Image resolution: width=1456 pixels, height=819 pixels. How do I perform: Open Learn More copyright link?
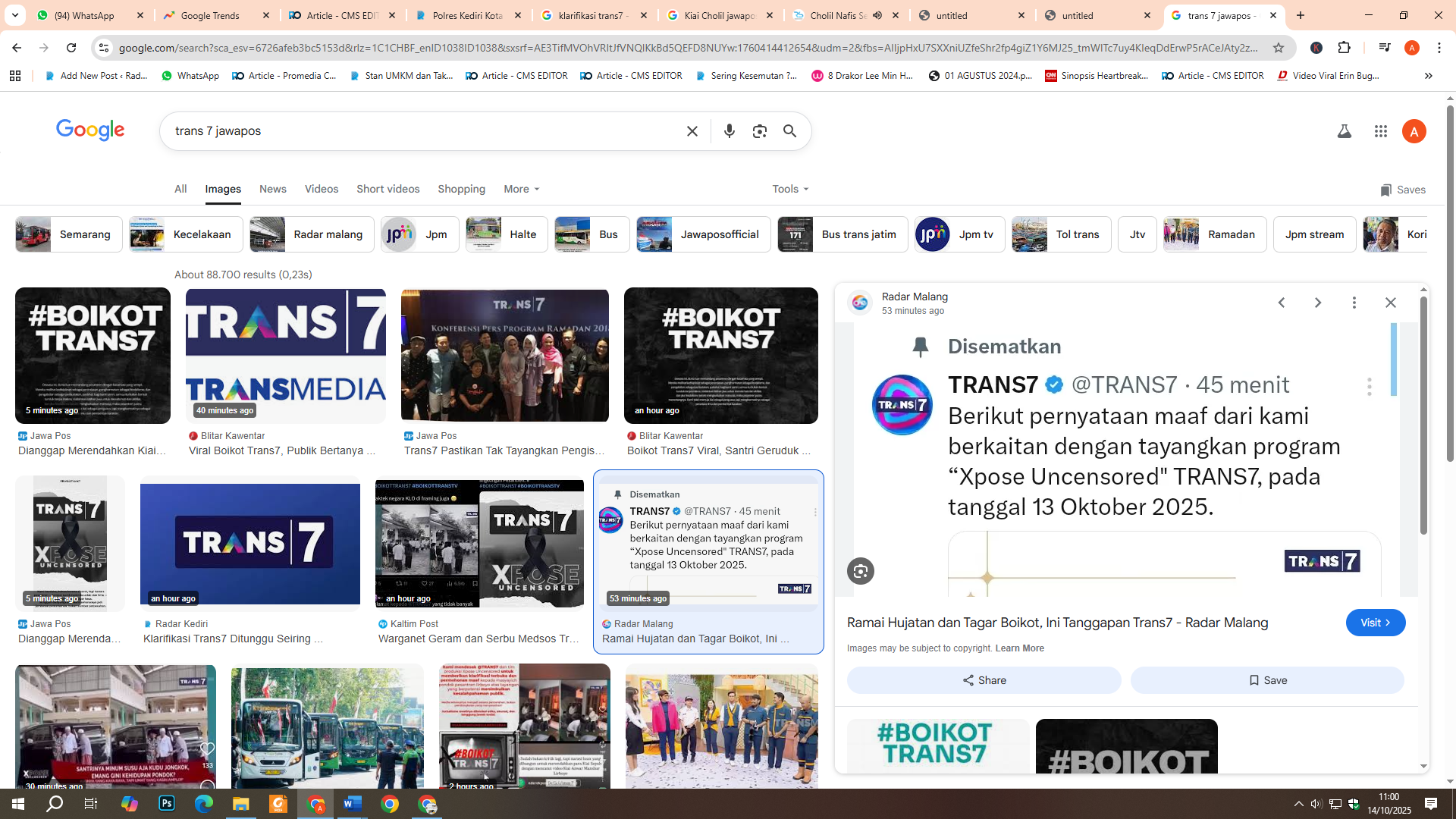[x=1019, y=648]
